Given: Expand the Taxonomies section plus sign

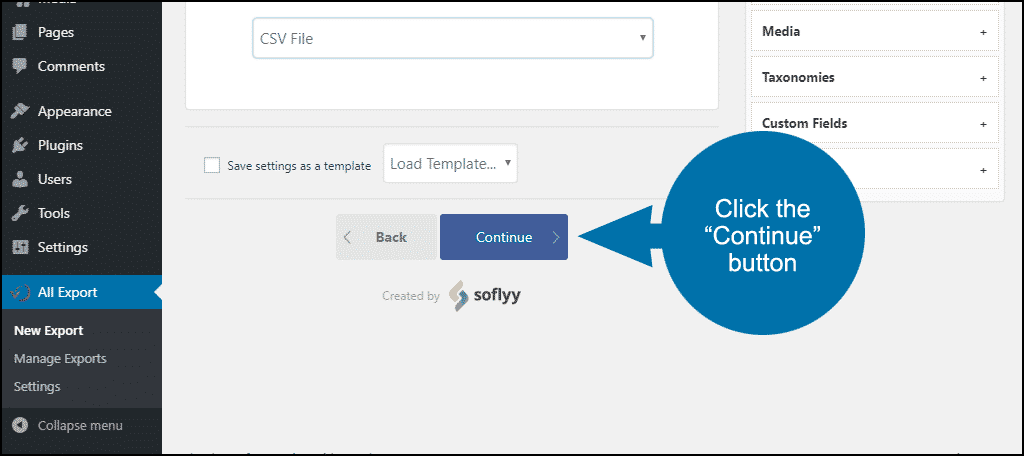Looking at the screenshot, I should coord(983,78).
